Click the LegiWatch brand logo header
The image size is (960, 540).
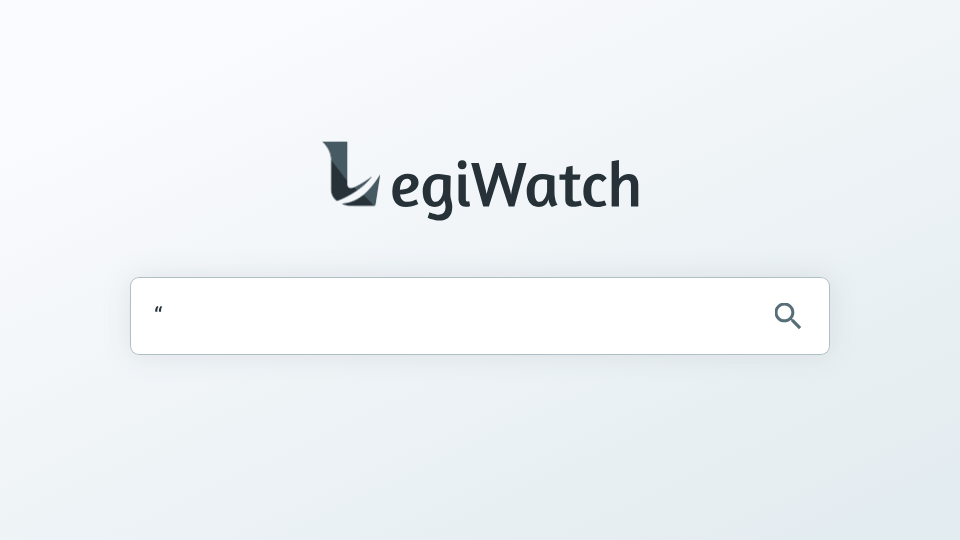[481, 181]
